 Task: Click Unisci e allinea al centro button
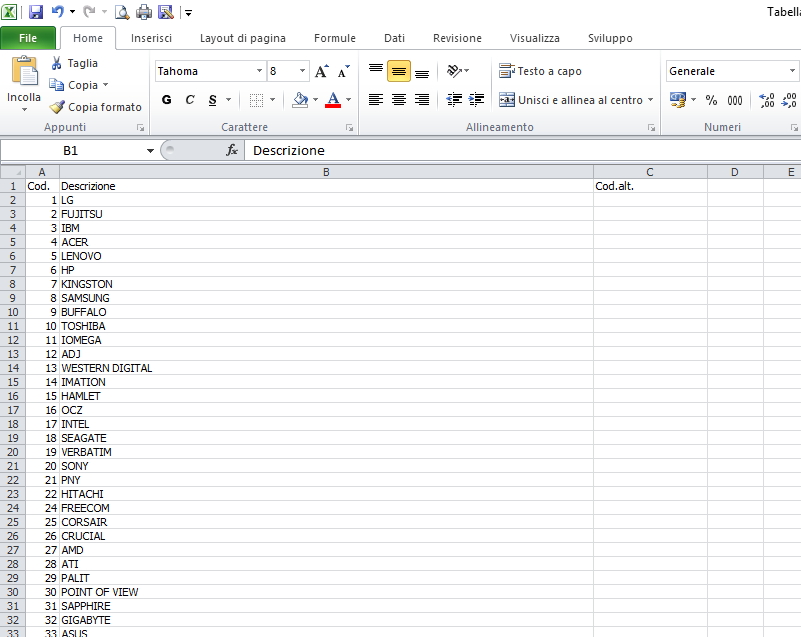[x=571, y=100]
